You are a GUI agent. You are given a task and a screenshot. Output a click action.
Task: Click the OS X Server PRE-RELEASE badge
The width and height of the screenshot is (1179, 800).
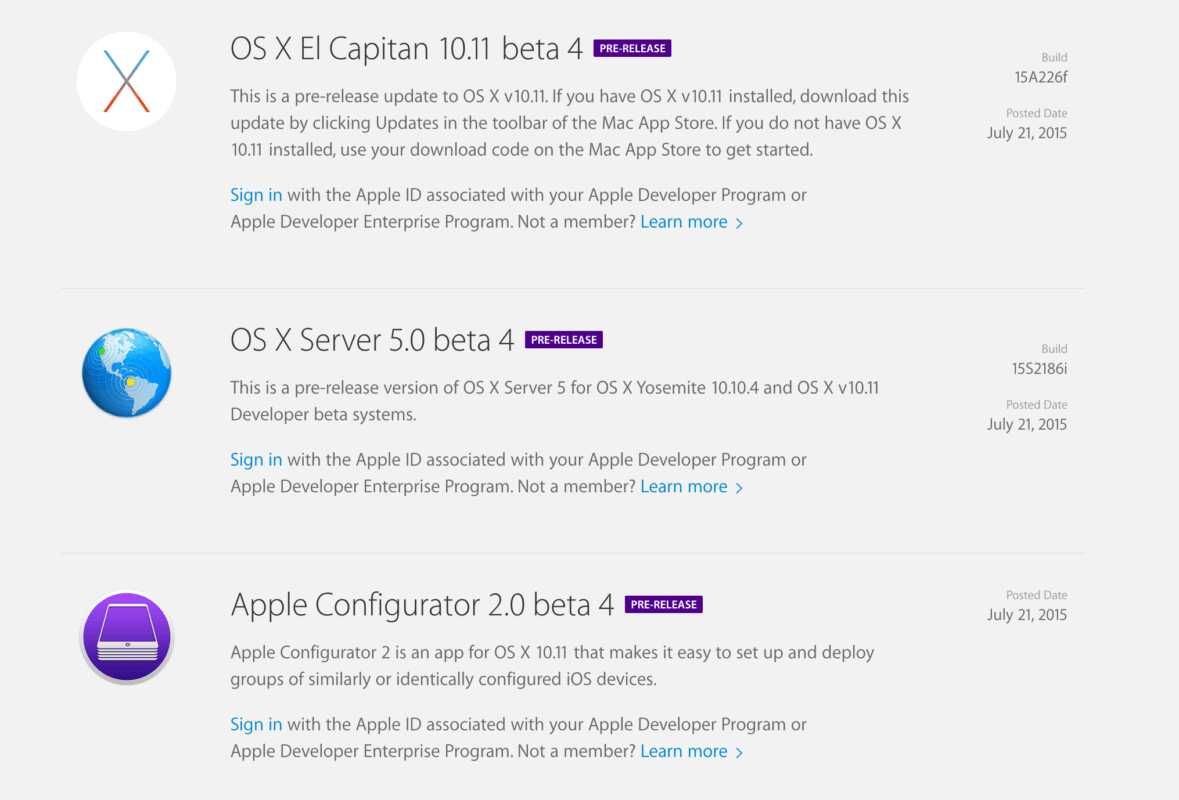563,340
